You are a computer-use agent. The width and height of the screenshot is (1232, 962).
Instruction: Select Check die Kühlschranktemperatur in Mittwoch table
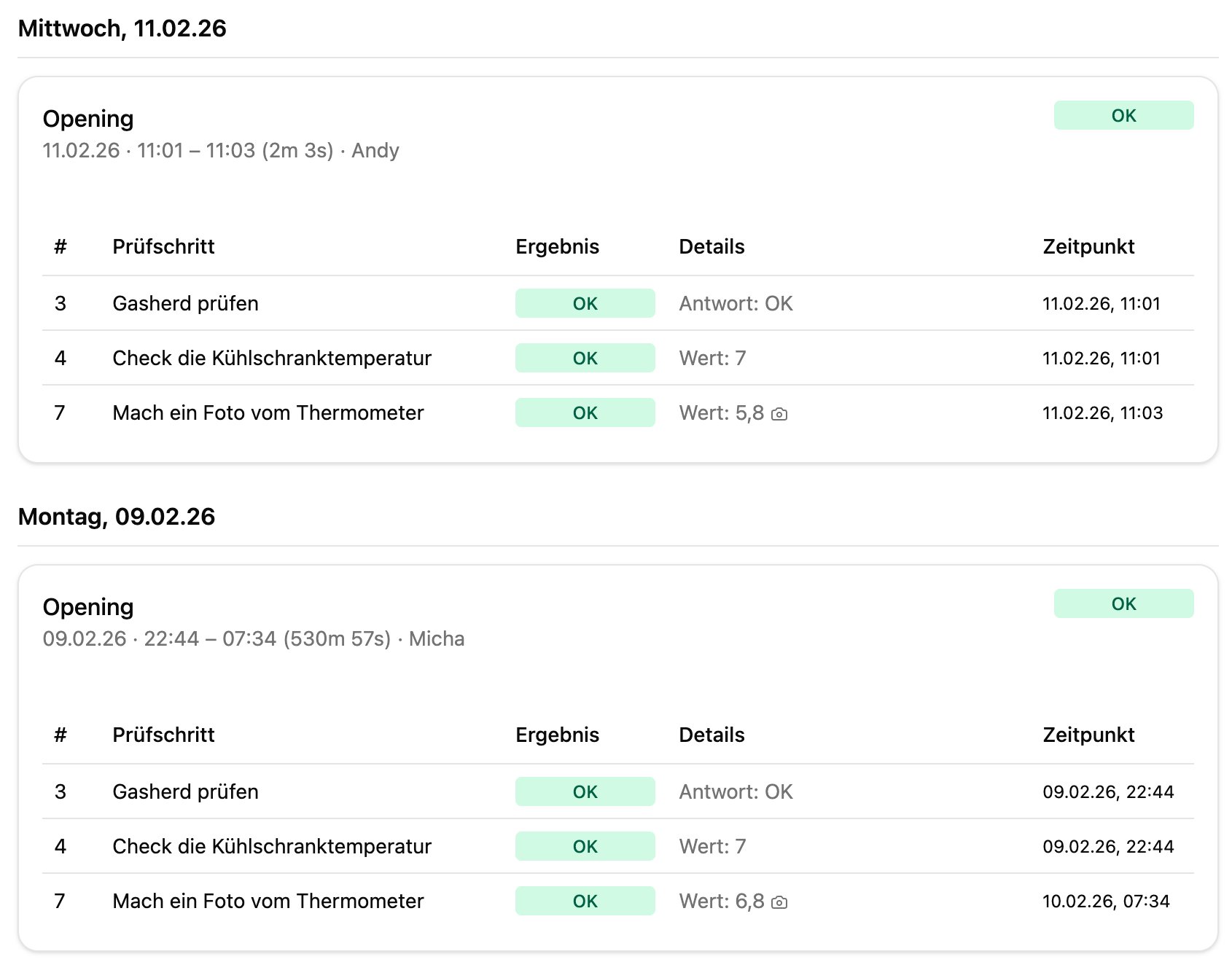(271, 359)
